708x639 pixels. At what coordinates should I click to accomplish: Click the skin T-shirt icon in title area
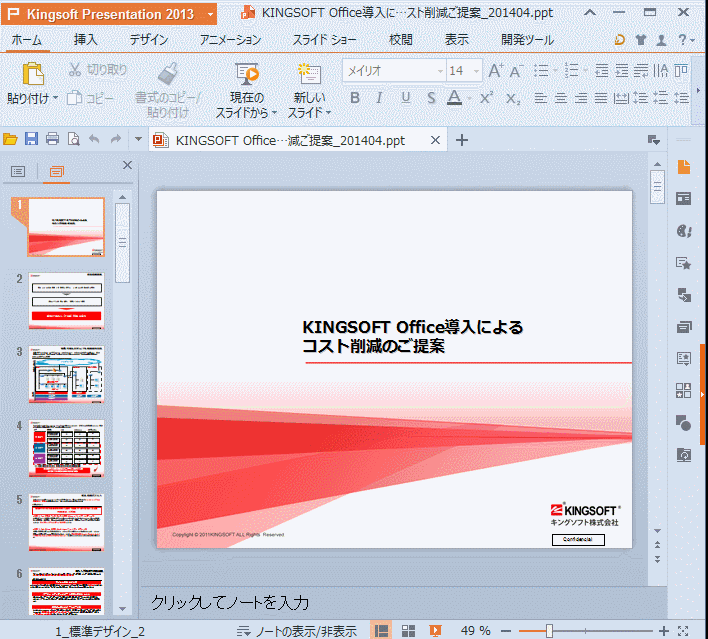tap(641, 40)
